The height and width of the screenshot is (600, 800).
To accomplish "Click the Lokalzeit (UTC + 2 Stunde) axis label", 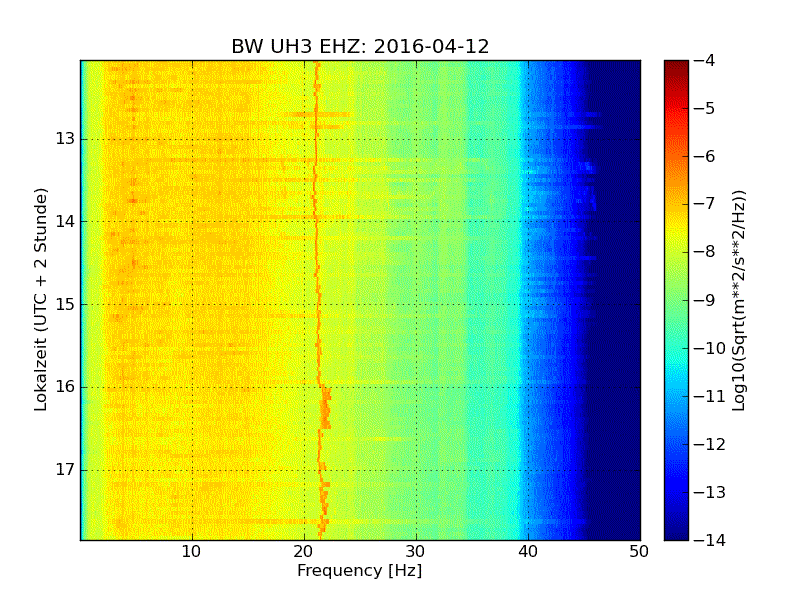I will point(41,299).
